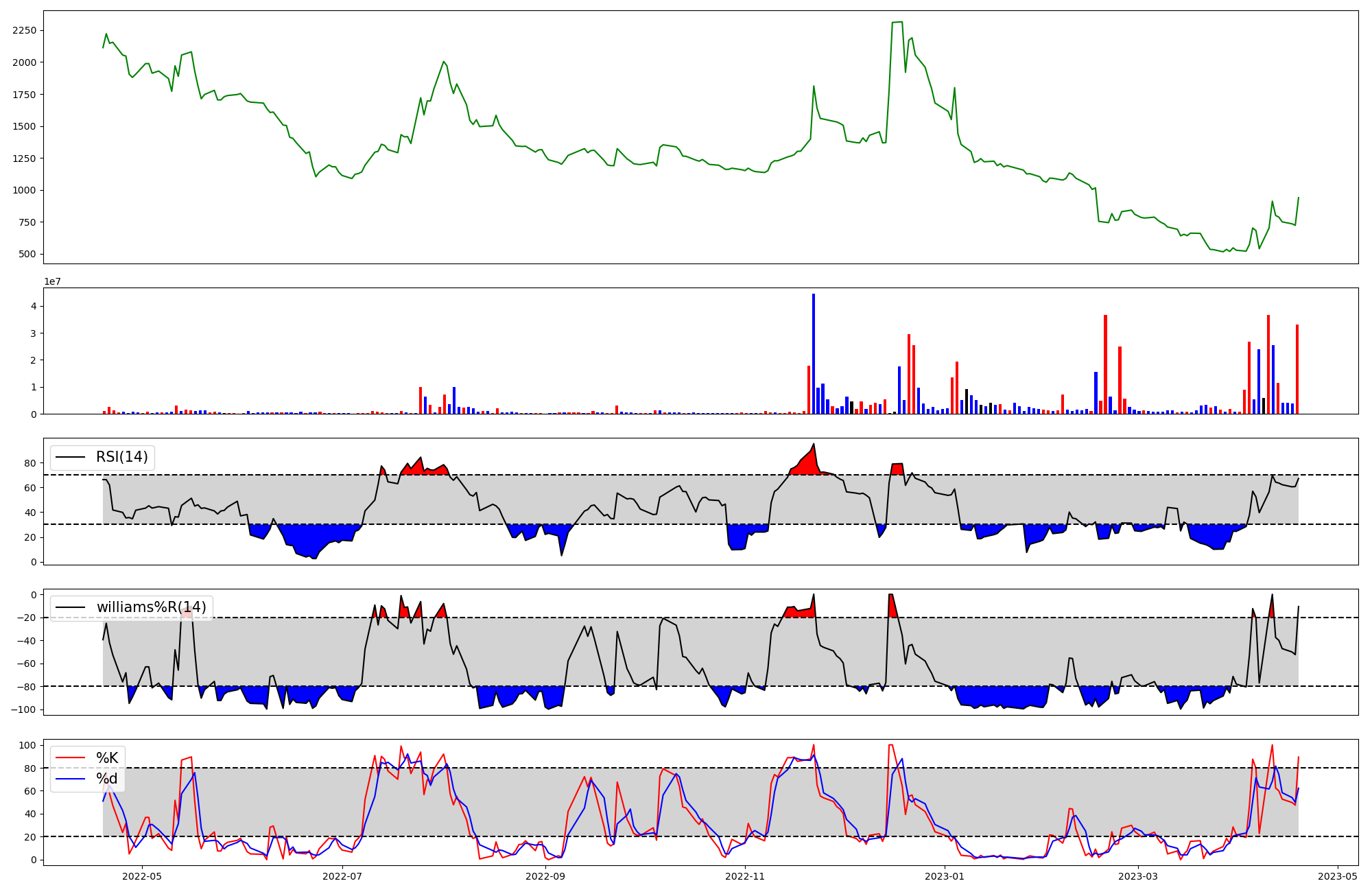Viewport: 1372px width, 892px height.
Task: Click the tallest blue volume bar
Action: 814,353
